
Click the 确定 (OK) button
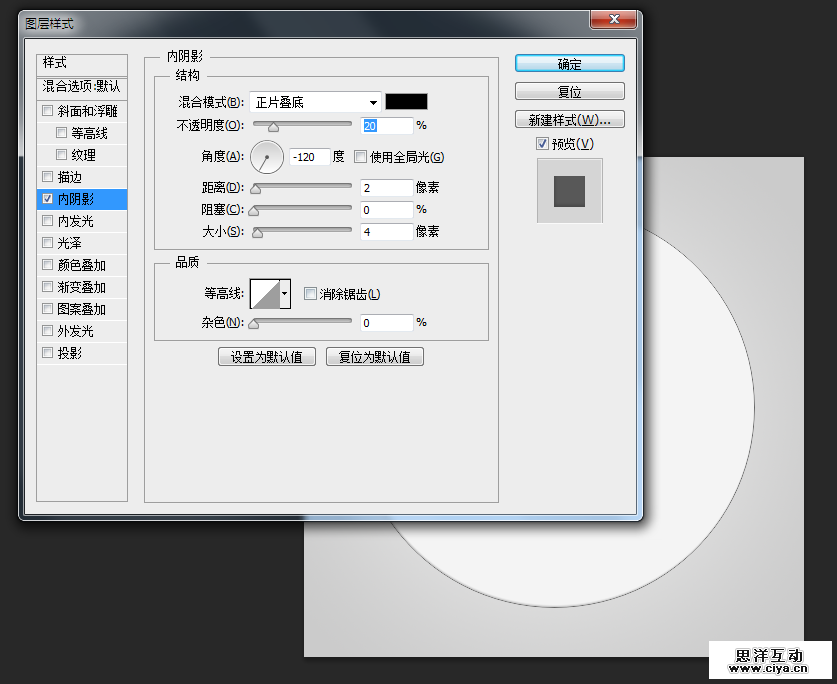coord(569,63)
